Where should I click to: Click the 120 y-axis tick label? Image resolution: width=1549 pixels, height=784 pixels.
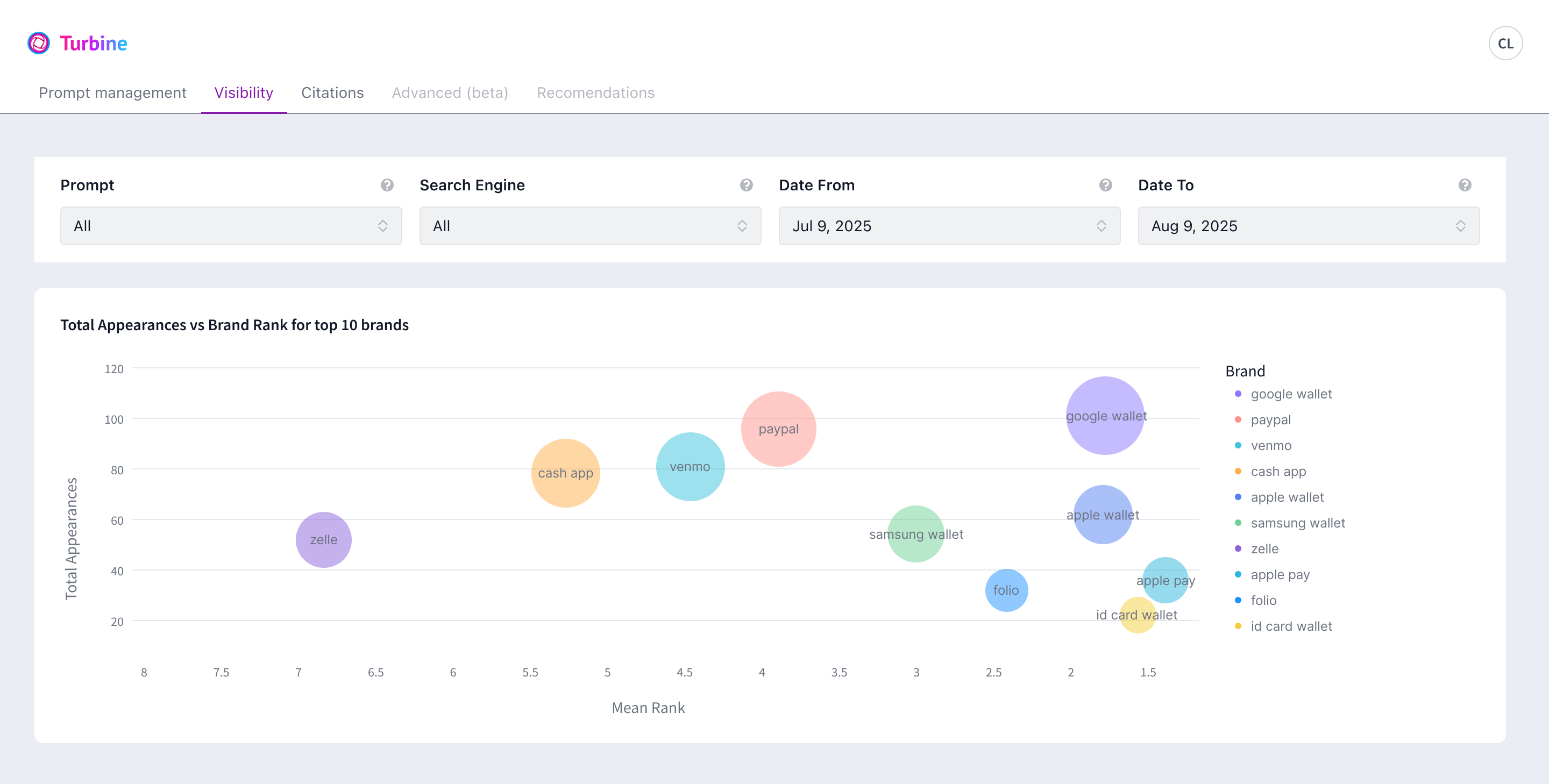pos(113,369)
